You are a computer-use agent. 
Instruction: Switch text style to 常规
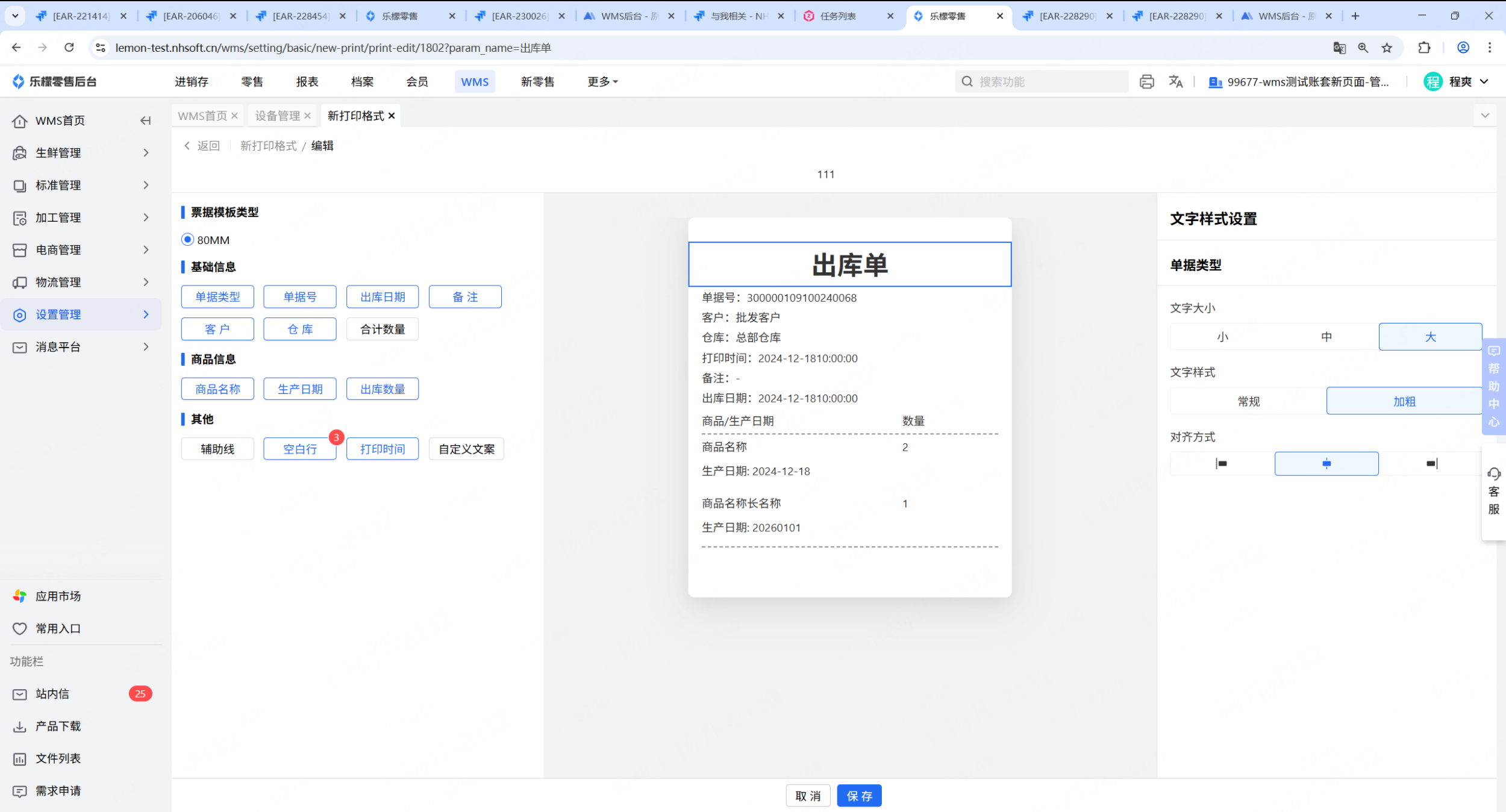click(1248, 401)
